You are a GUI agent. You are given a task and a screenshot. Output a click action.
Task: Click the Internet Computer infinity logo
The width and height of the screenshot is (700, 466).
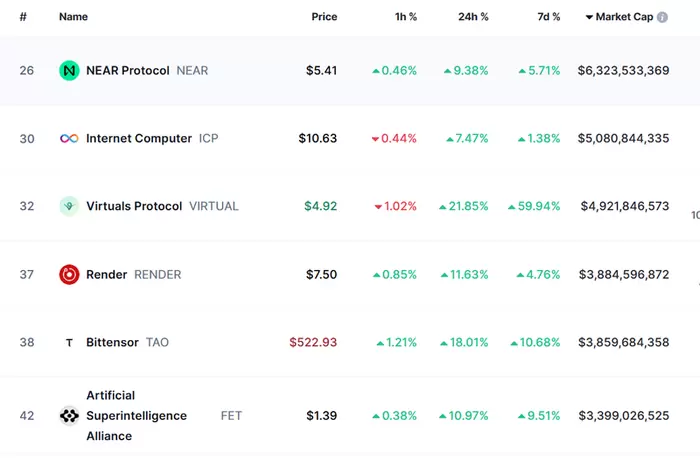[69, 139]
